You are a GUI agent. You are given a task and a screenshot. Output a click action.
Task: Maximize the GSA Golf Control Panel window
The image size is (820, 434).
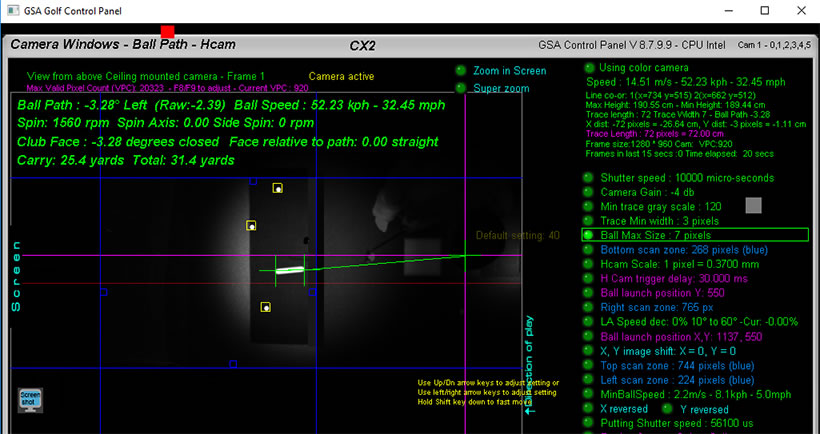[765, 10]
